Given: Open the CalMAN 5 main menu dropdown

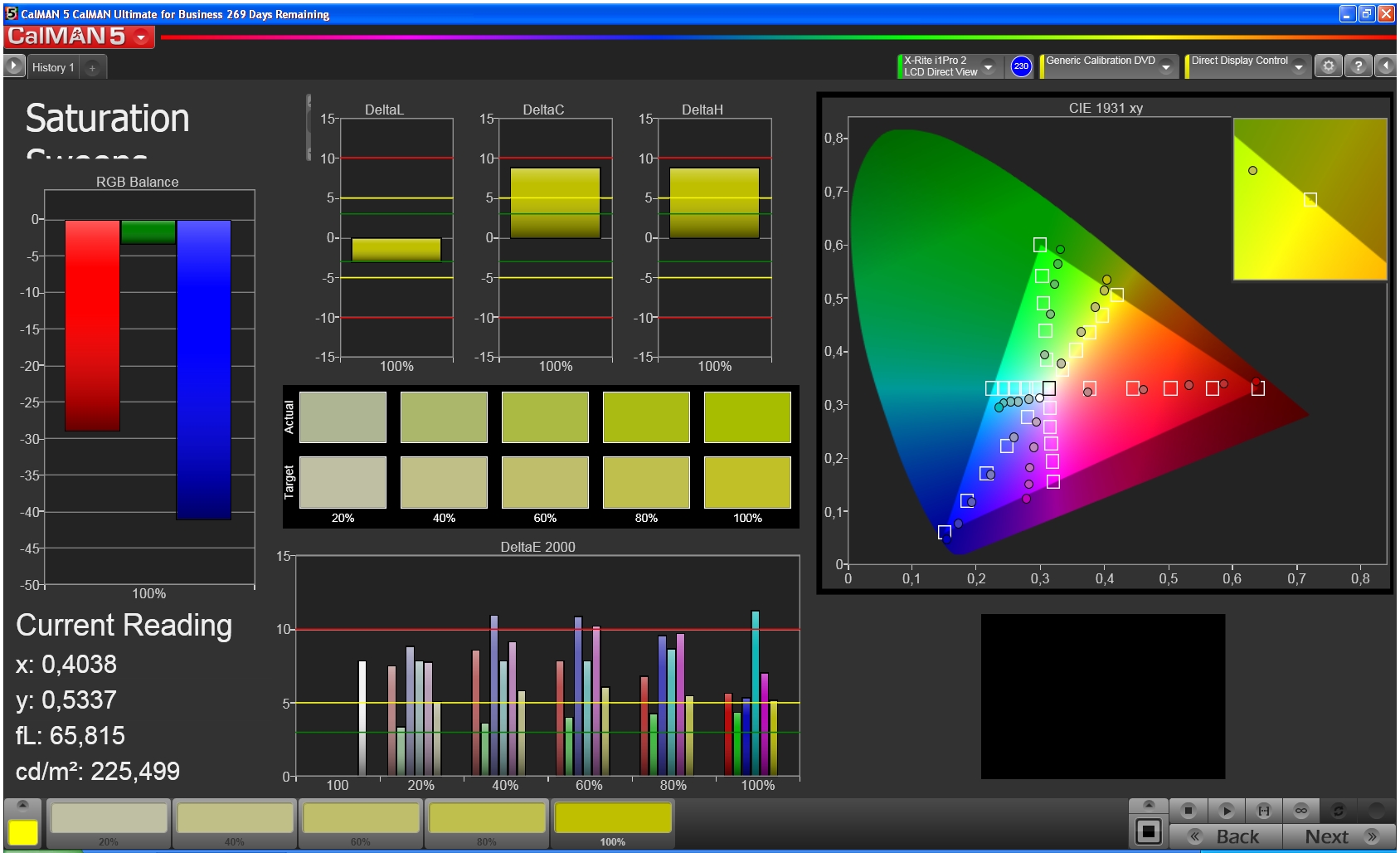Looking at the screenshot, I should click(141, 37).
